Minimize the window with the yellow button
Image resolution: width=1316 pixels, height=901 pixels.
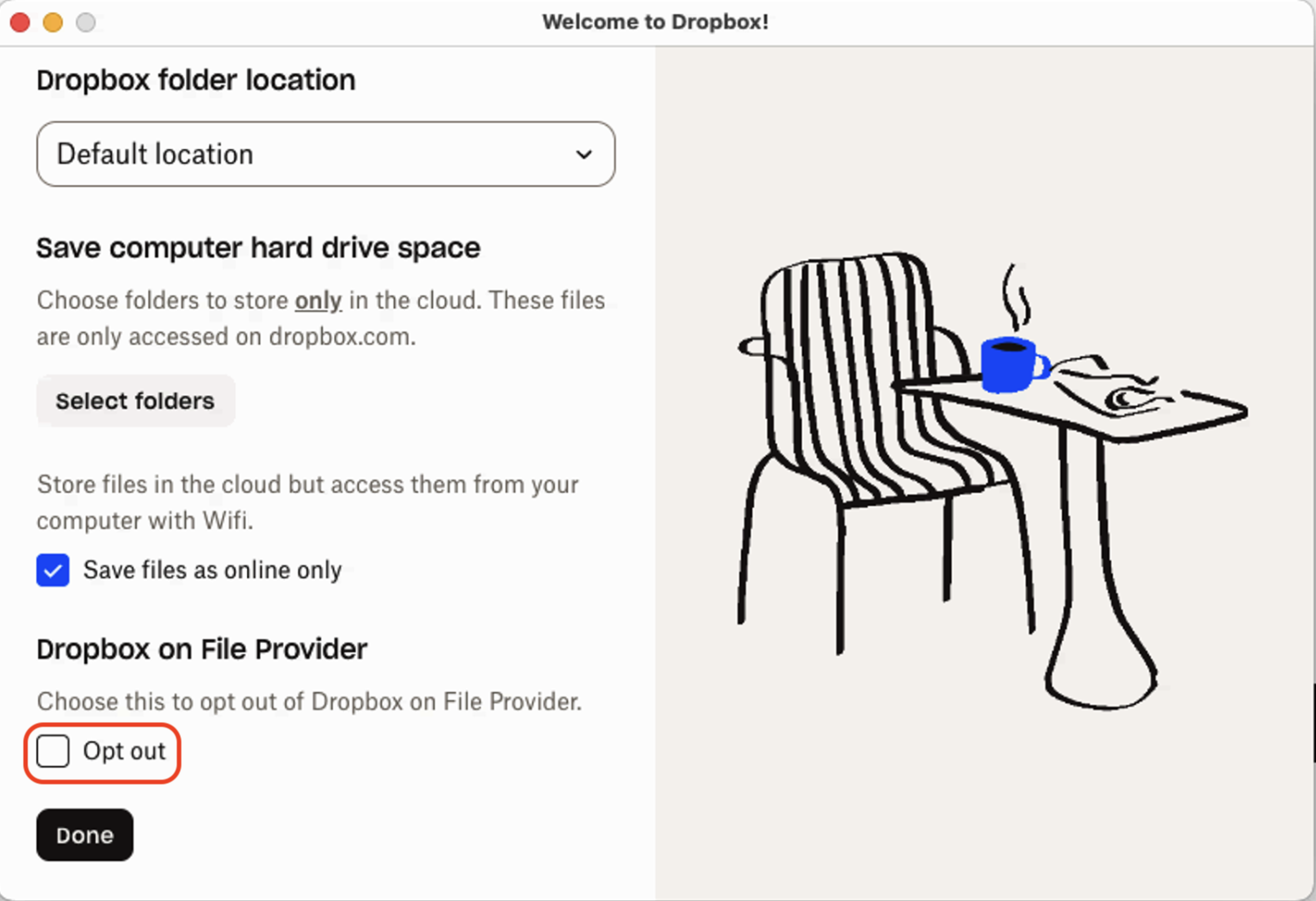pyautogui.click(x=53, y=22)
